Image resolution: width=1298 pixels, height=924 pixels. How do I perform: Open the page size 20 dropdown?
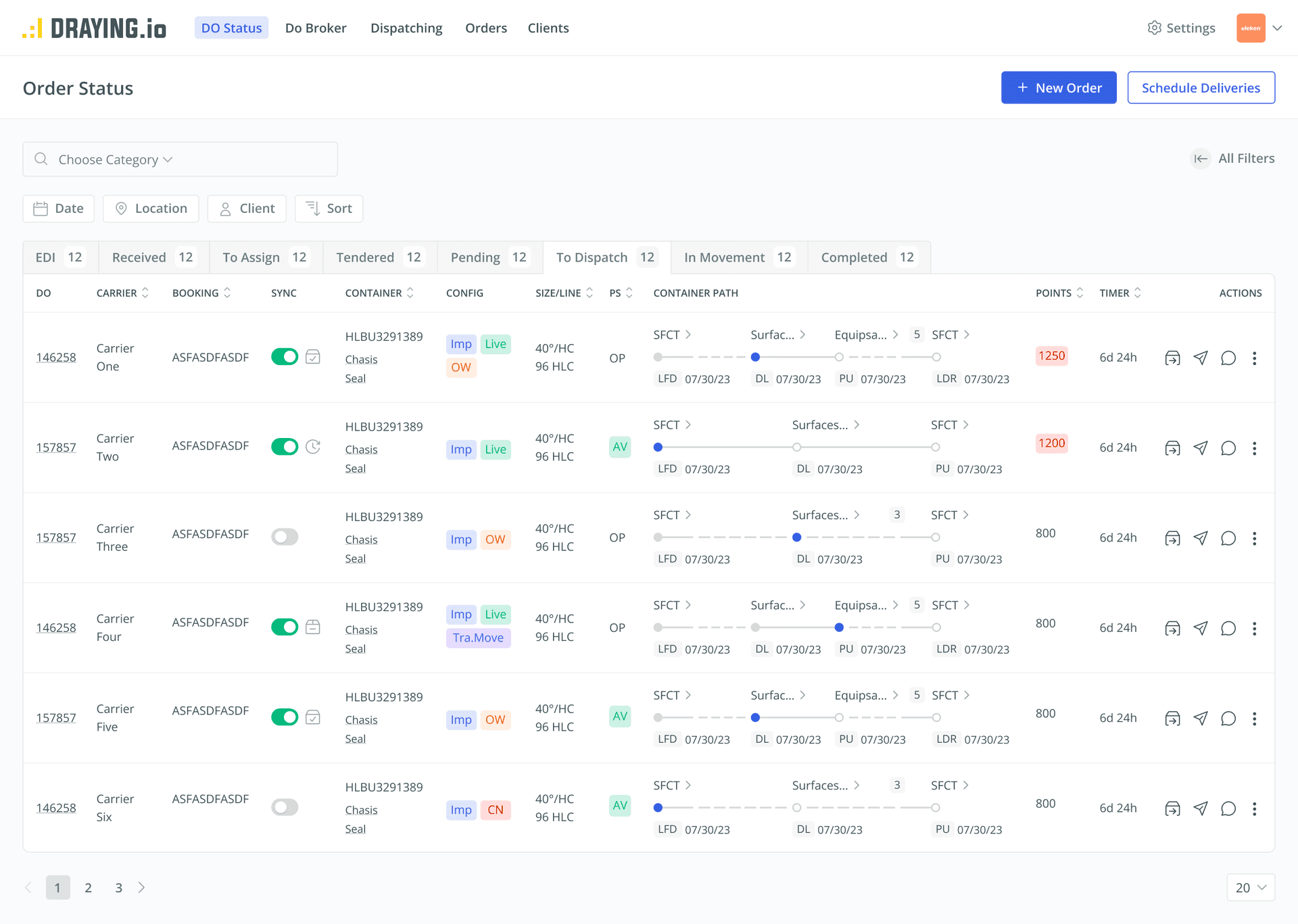pos(1251,887)
